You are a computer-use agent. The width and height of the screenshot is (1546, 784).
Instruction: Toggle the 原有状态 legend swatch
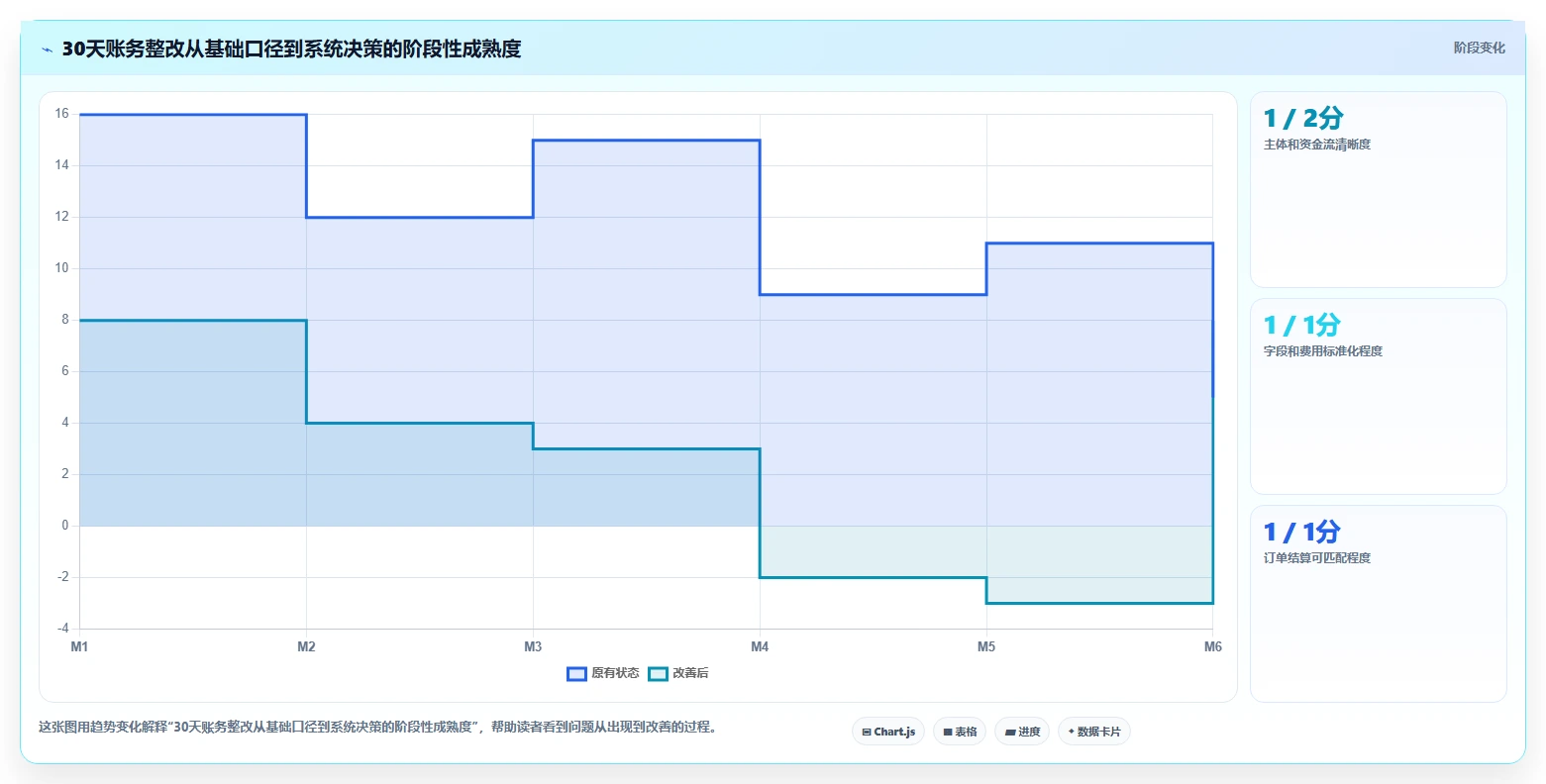[x=577, y=674]
